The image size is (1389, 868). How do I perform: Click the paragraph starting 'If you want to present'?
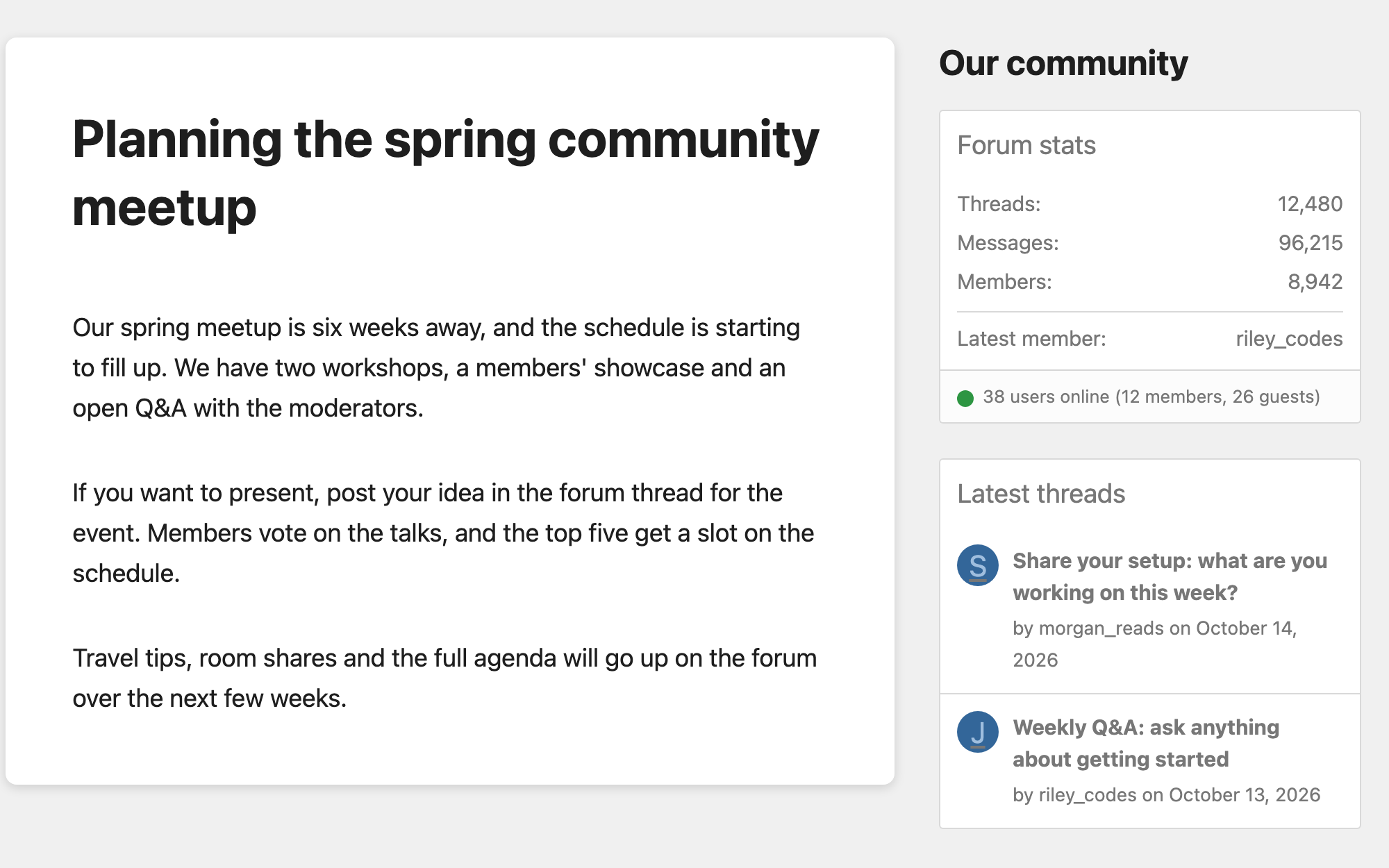coord(443,533)
